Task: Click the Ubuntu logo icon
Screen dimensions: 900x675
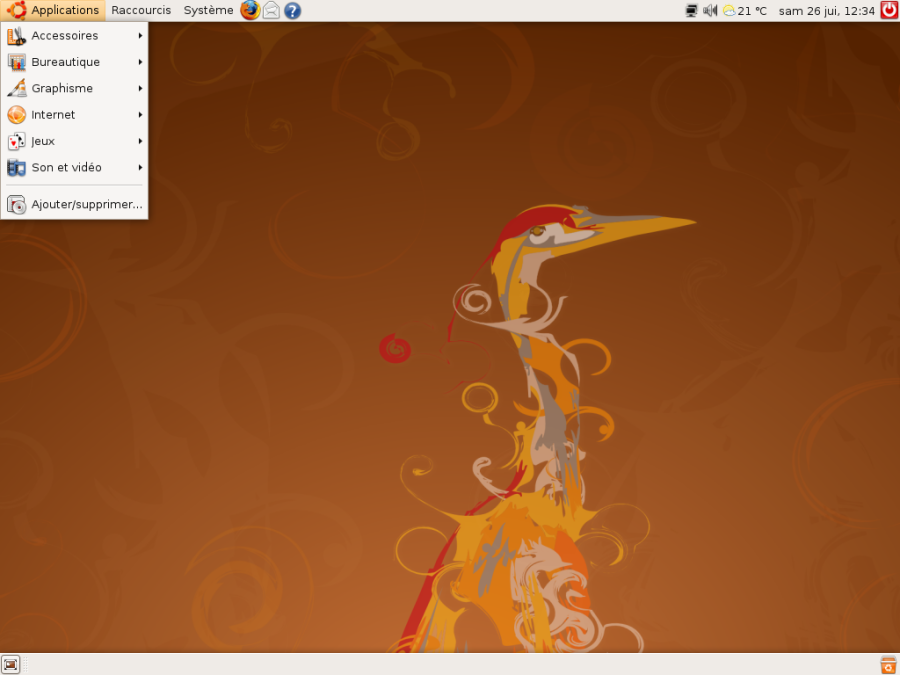Action: 16,10
